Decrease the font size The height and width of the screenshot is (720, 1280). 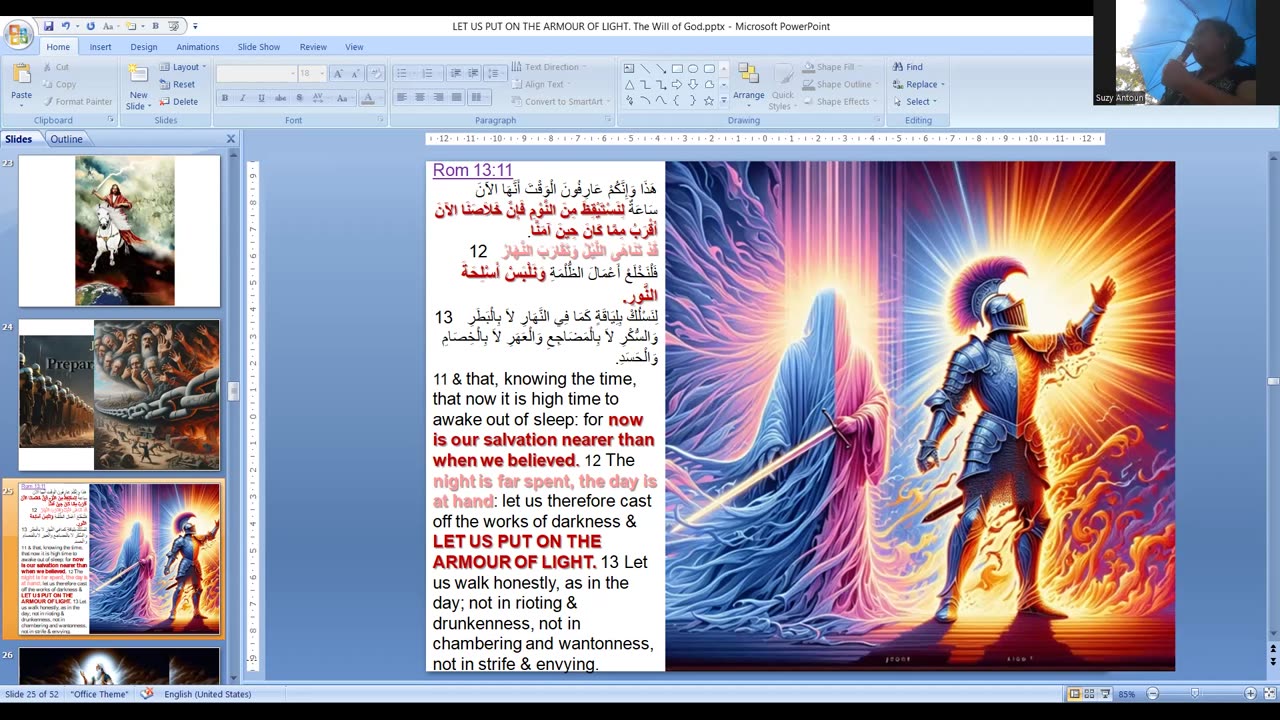pos(356,74)
